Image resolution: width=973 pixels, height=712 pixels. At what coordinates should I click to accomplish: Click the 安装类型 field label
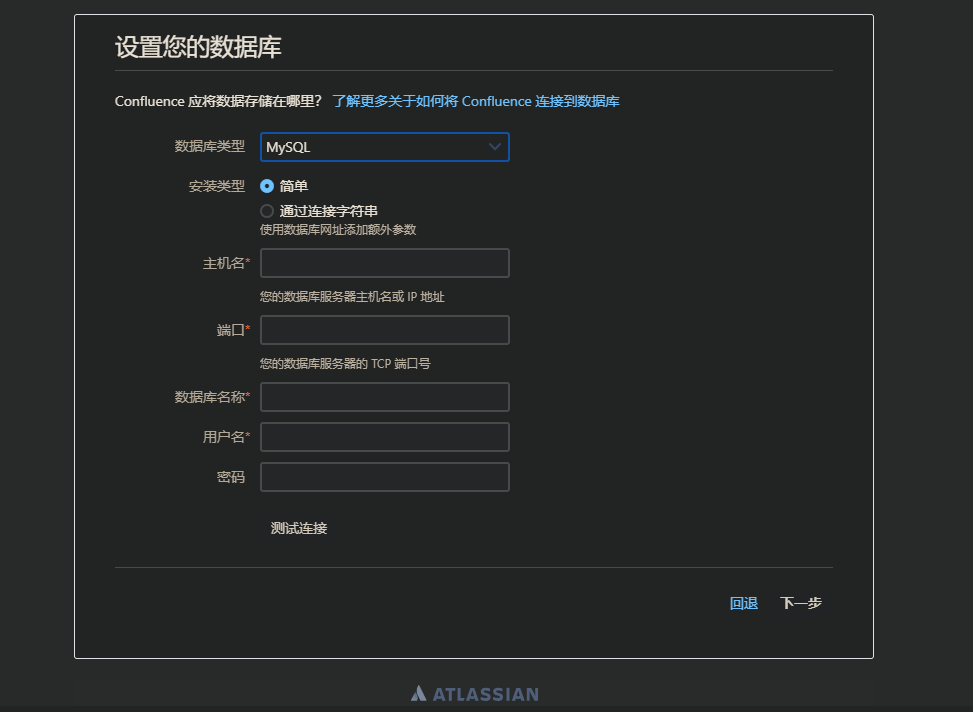pyautogui.click(x=217, y=186)
